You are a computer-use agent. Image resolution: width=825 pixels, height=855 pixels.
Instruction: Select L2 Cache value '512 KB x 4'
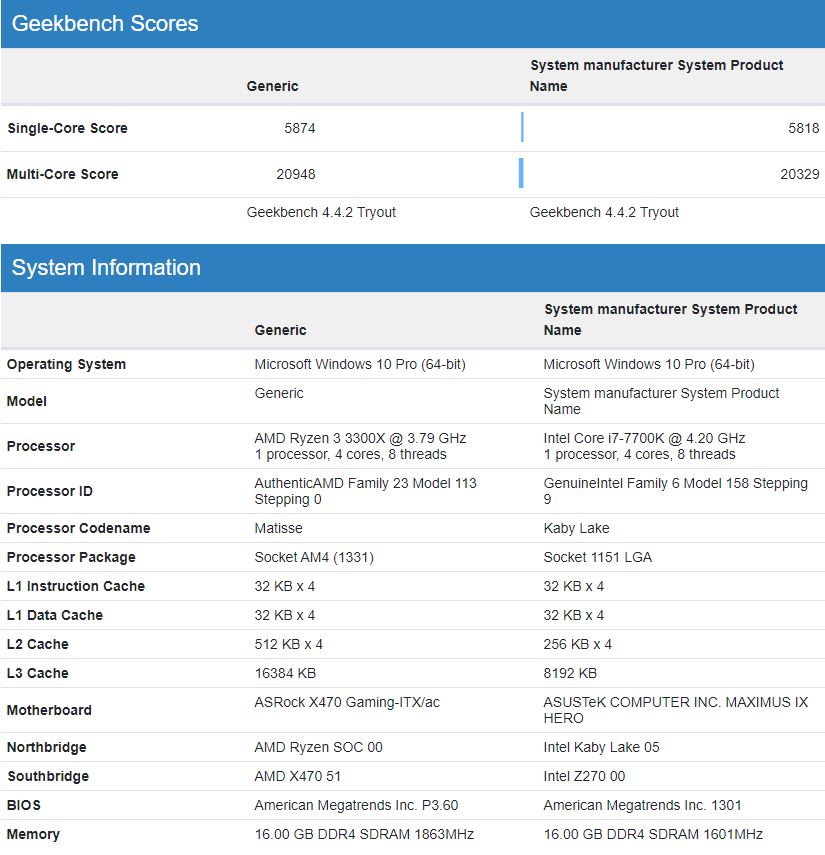[288, 644]
